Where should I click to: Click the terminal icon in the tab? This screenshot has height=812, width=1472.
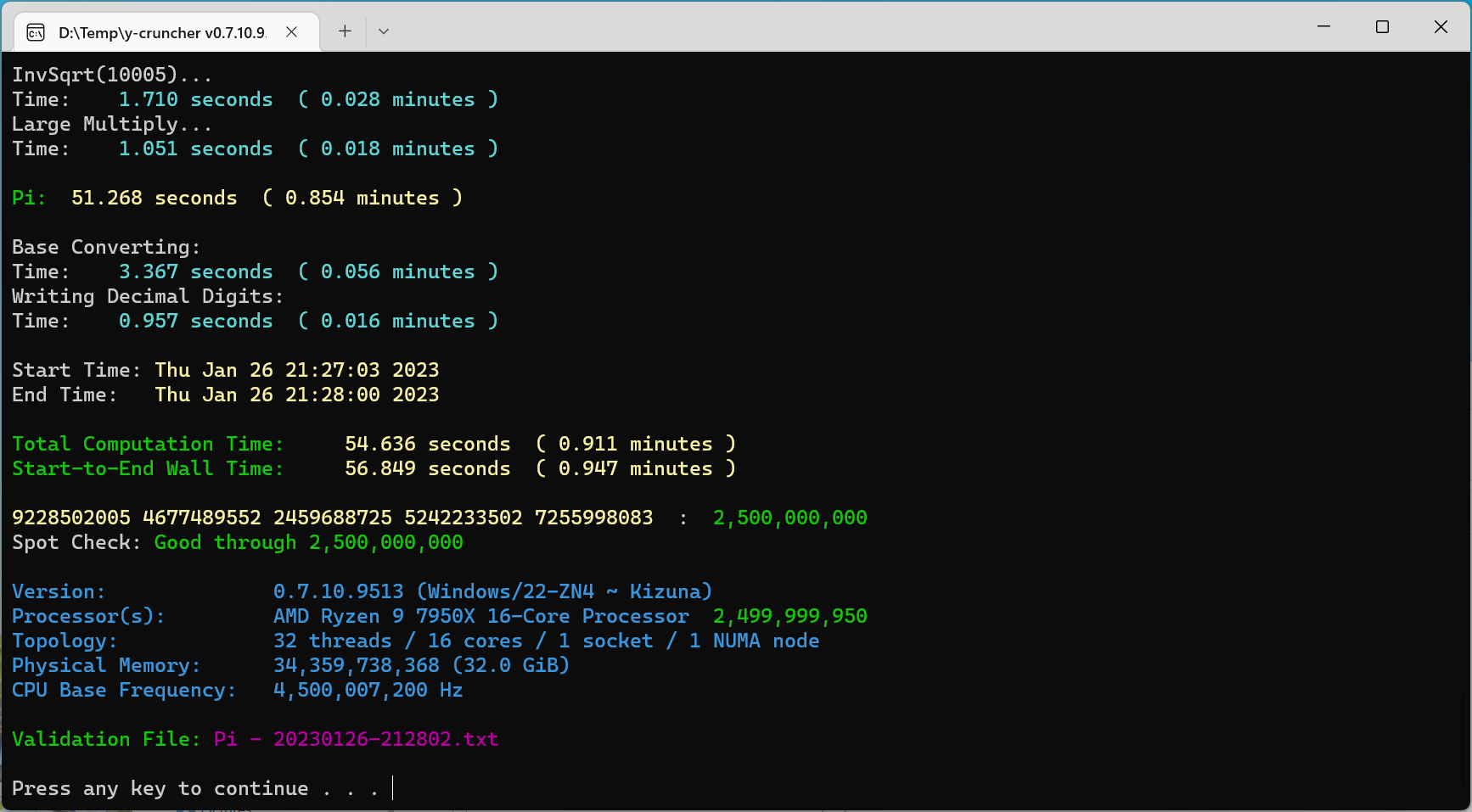(36, 32)
